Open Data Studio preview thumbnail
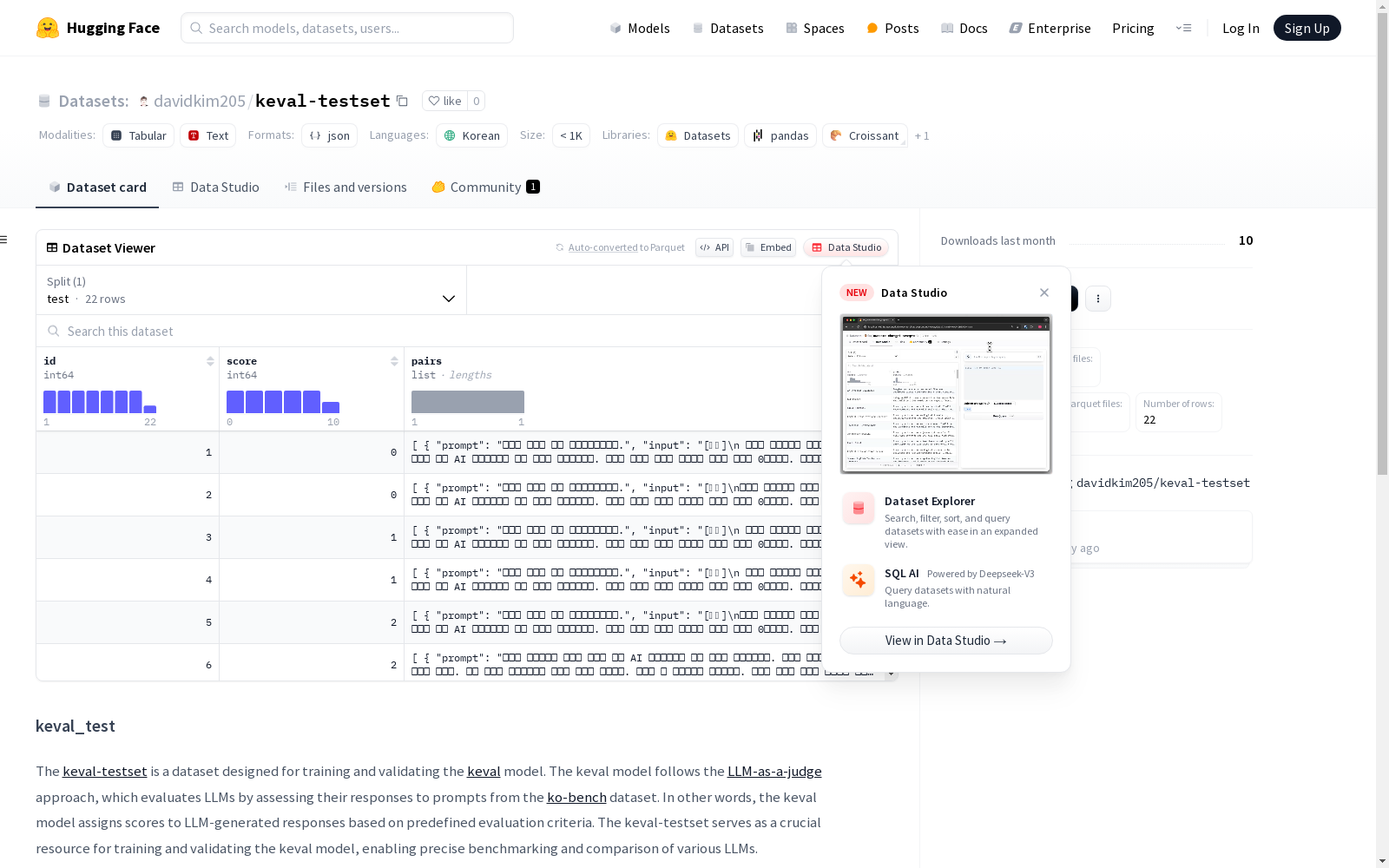1389x868 pixels. click(946, 394)
